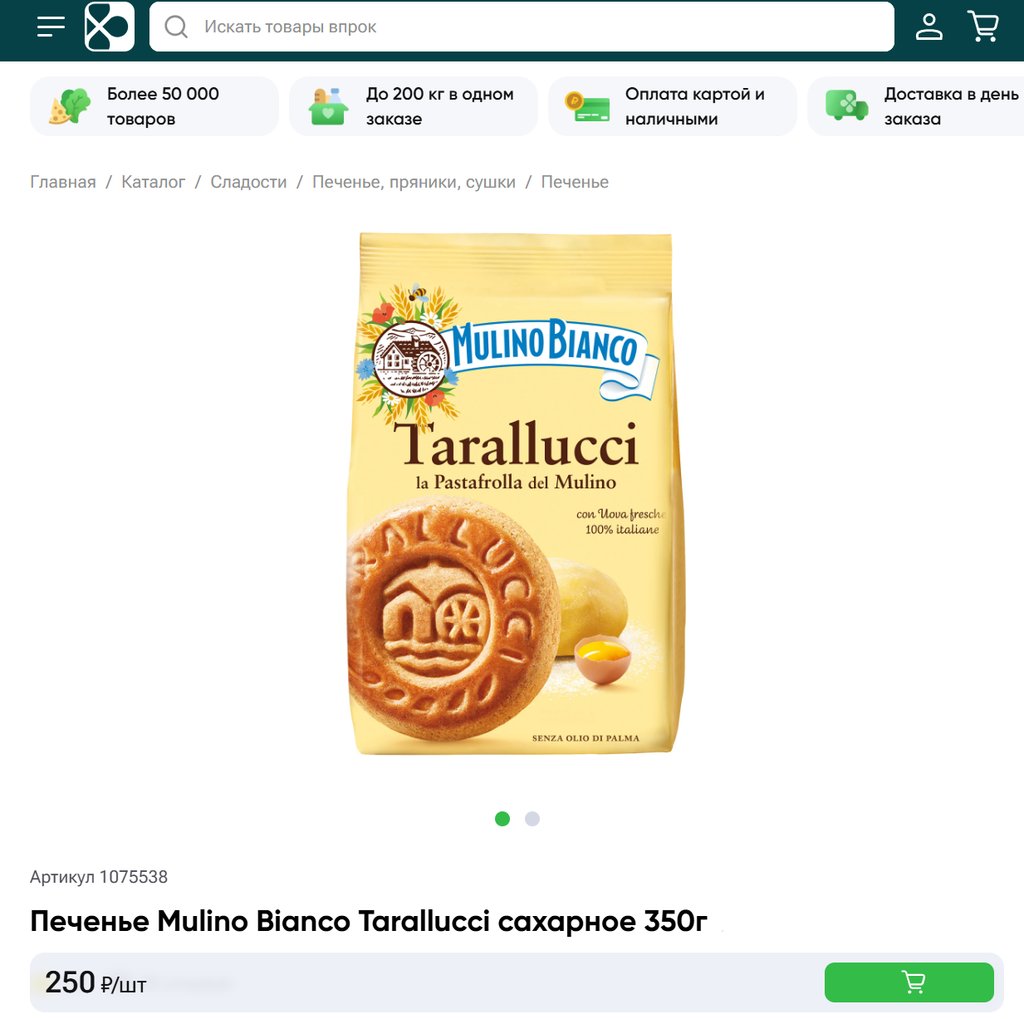Click the magnifier search icon
This screenshot has width=1024, height=1019.
click(176, 27)
